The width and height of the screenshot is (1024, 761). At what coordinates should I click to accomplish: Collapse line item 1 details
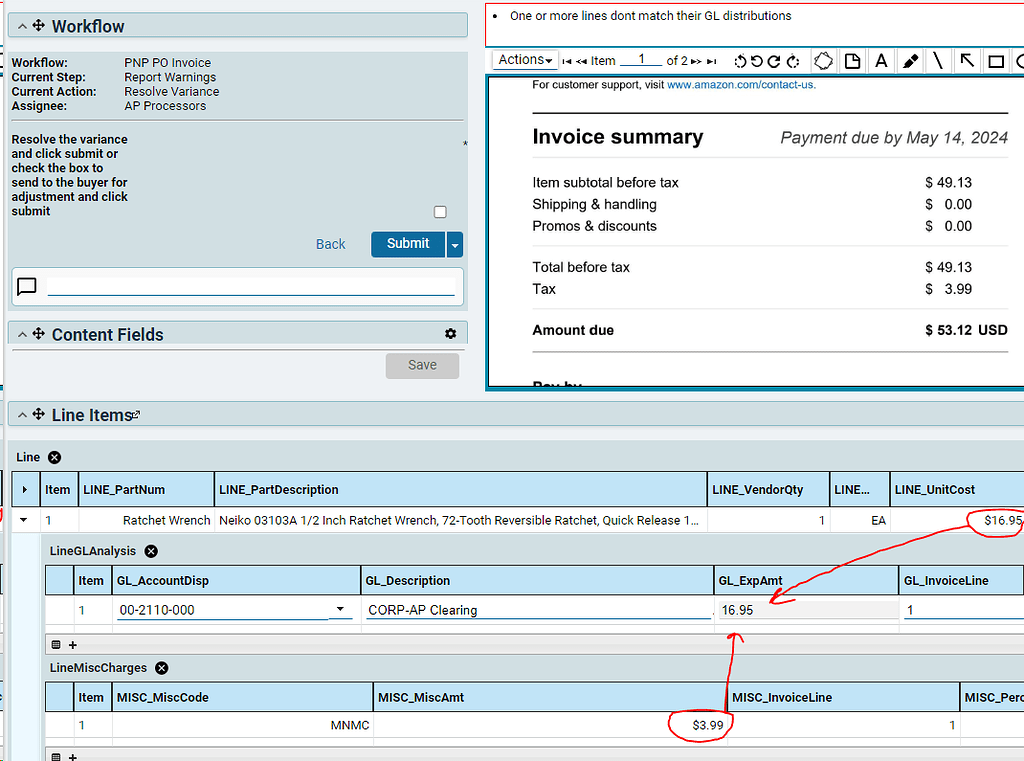coord(24,520)
